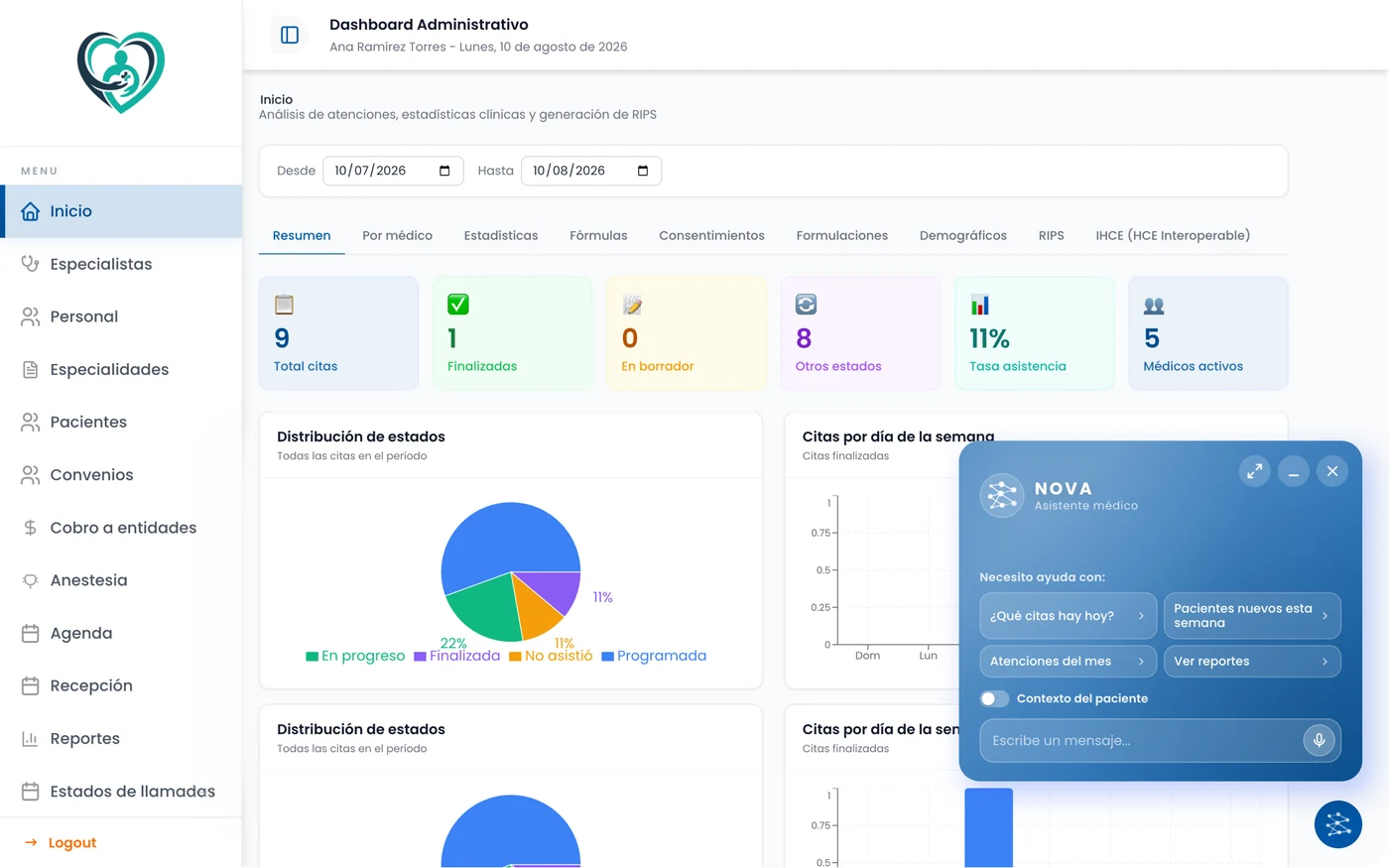Ask NOVA ¿Qué citas hay hoy?

coord(1068,616)
